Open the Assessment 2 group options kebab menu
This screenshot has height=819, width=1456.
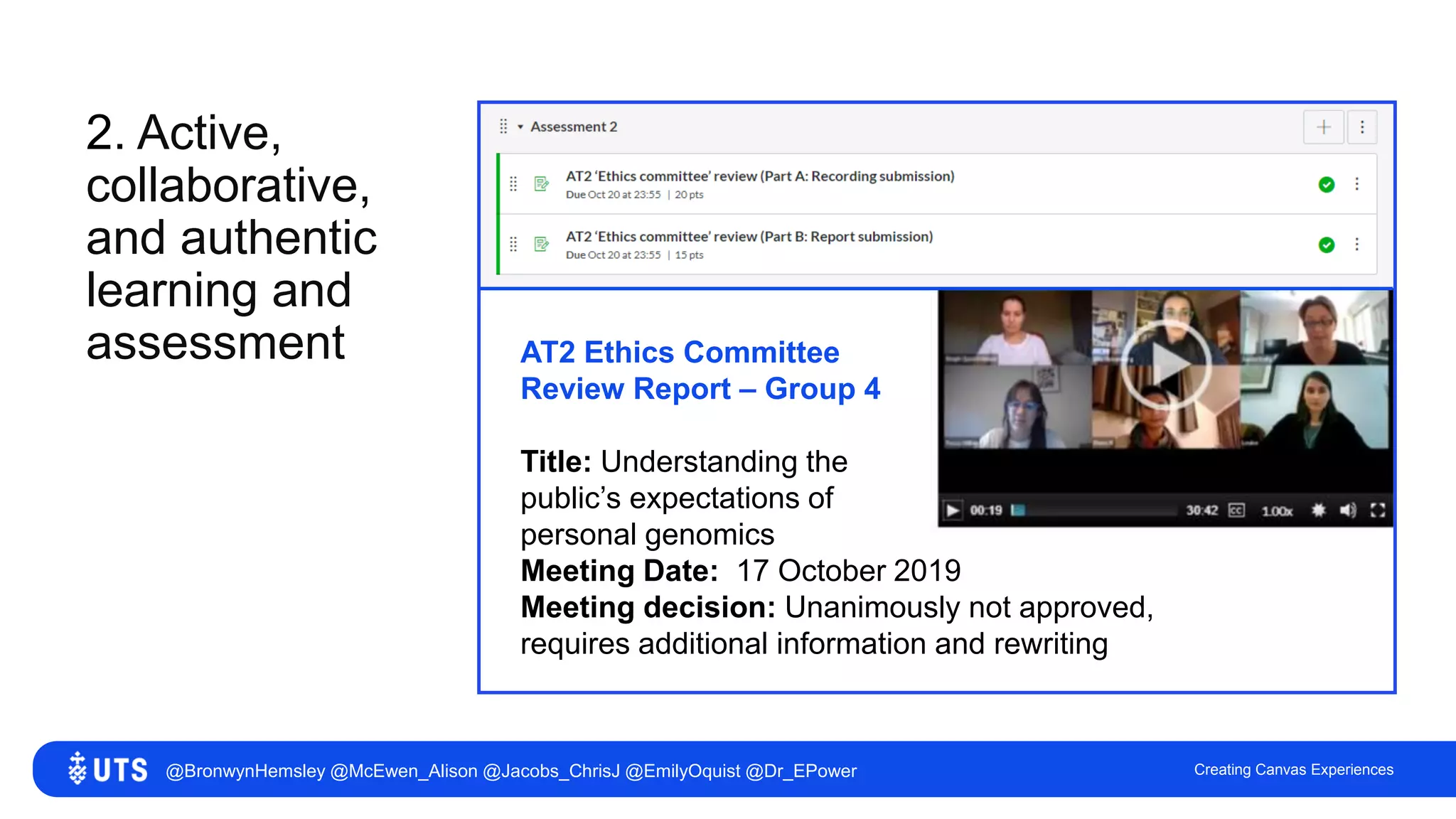(x=1362, y=127)
